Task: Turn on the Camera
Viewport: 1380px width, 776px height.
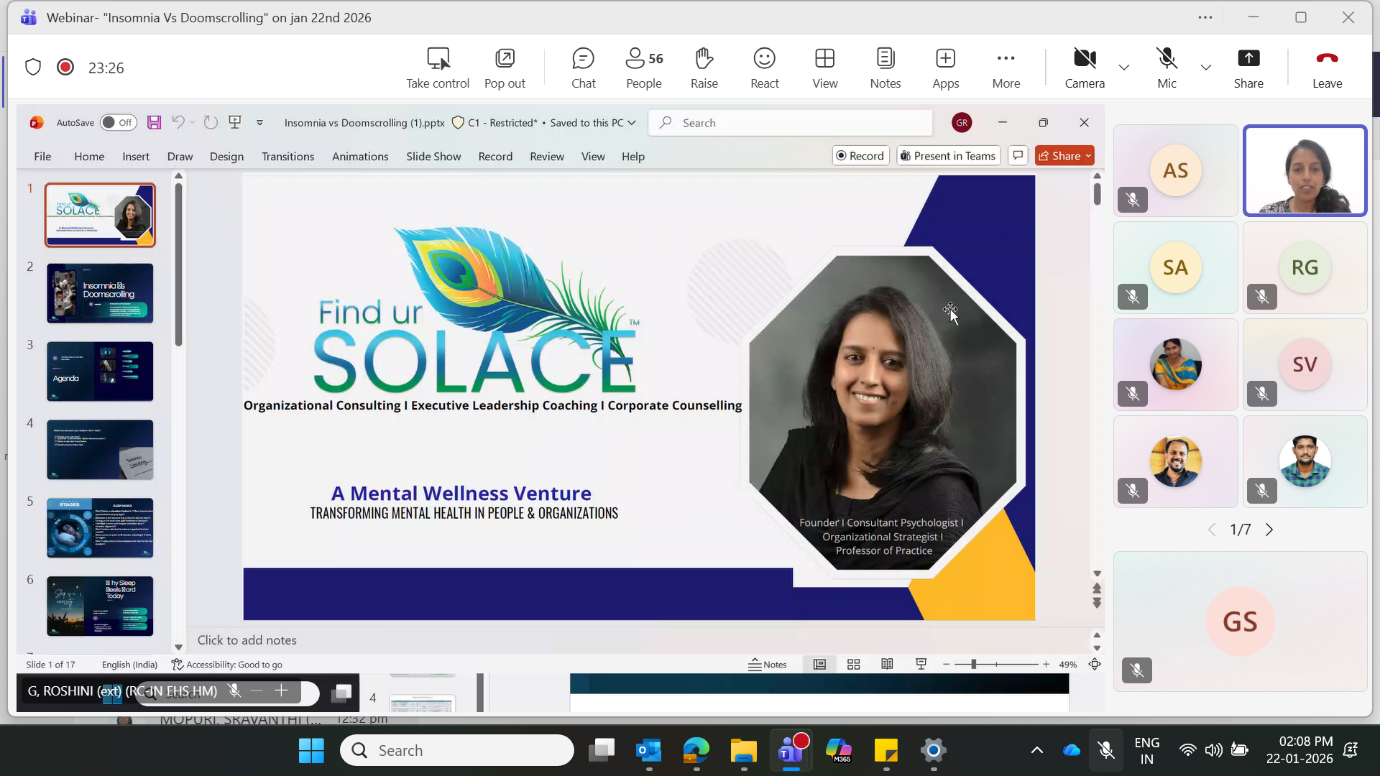Action: [x=1084, y=68]
